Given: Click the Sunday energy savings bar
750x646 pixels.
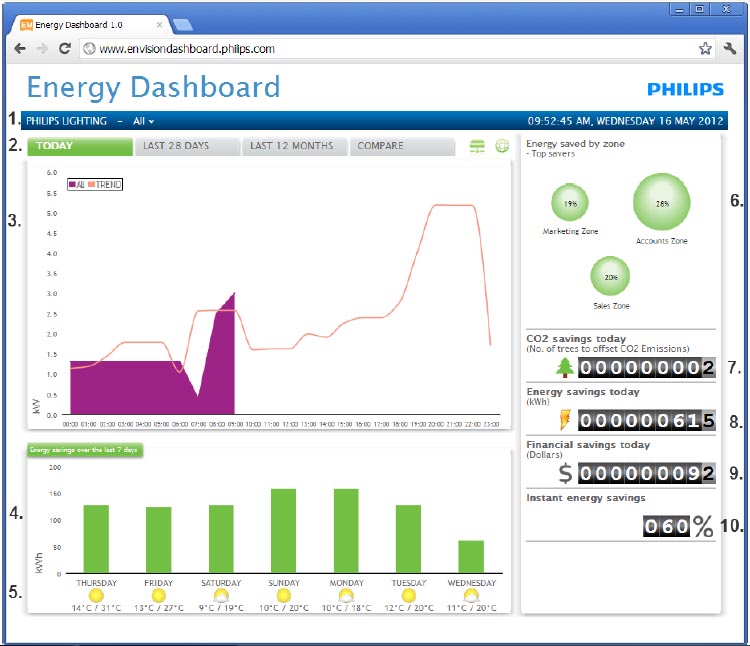Looking at the screenshot, I should coord(283,531).
